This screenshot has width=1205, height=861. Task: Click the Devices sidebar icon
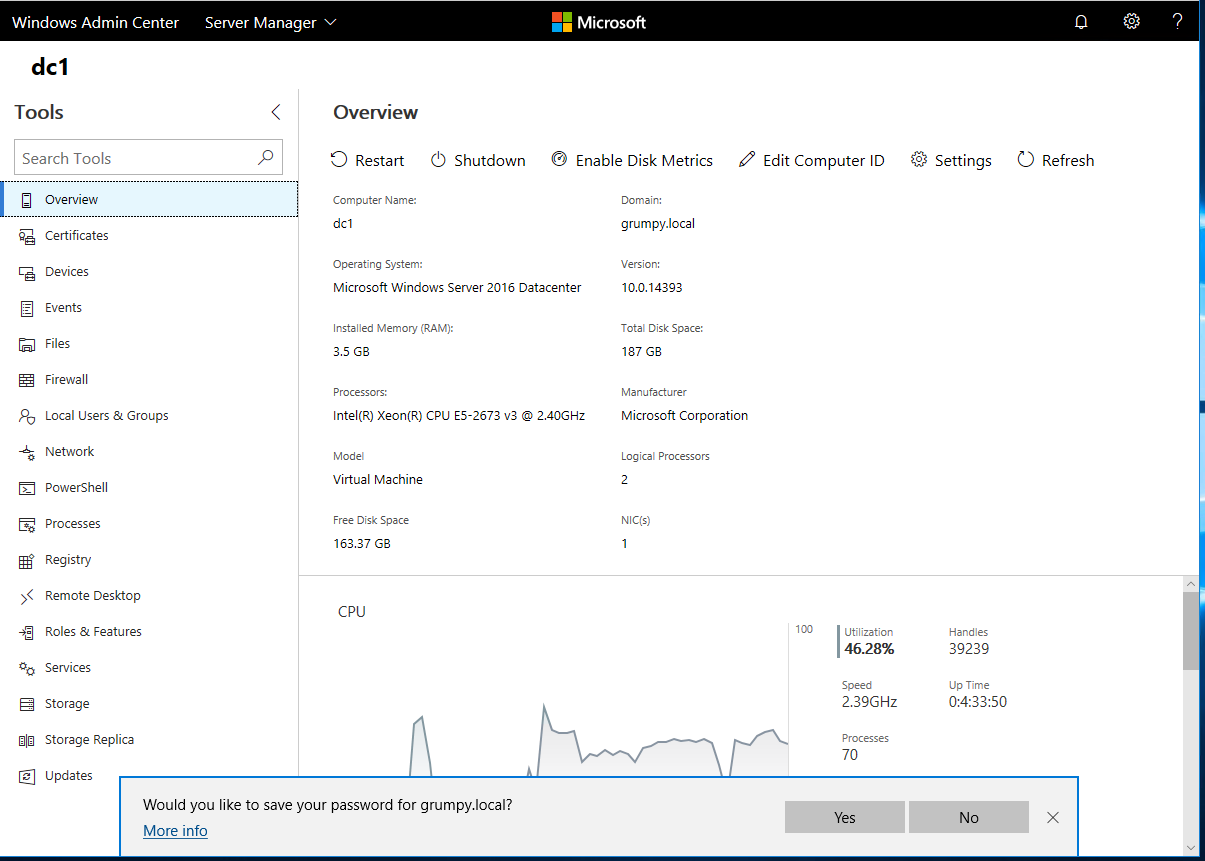pyautogui.click(x=27, y=272)
